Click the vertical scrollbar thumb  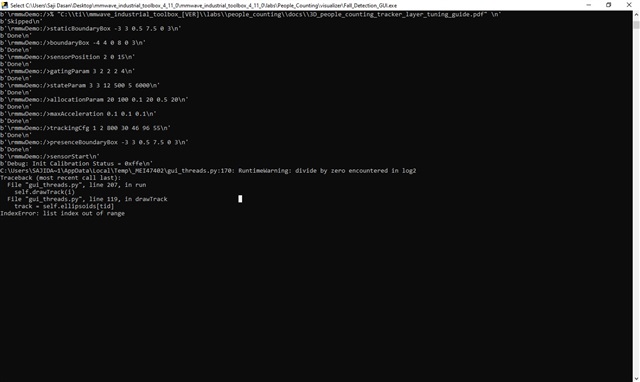pyautogui.click(x=636, y=24)
